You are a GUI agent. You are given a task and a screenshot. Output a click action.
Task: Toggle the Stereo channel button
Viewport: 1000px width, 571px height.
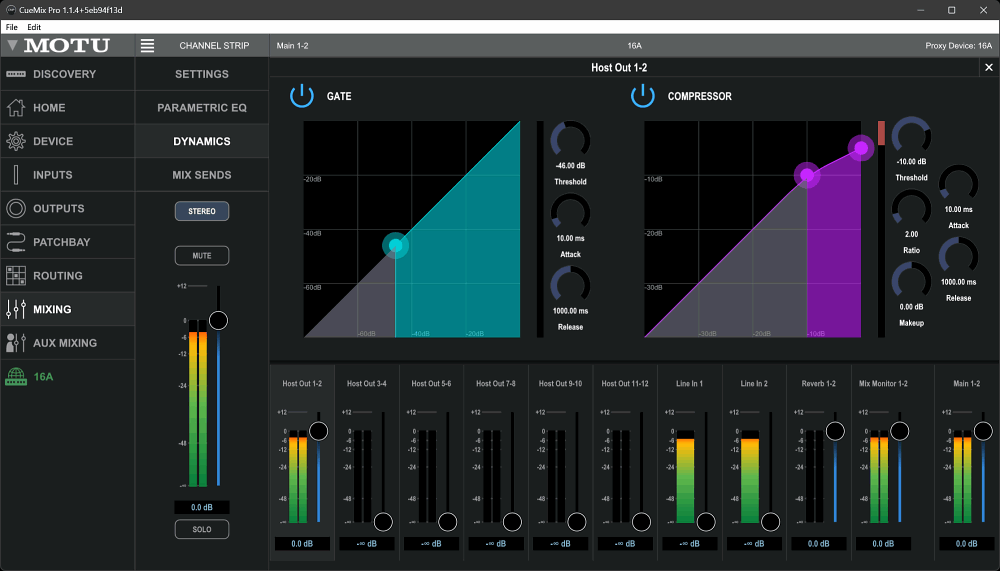(202, 211)
